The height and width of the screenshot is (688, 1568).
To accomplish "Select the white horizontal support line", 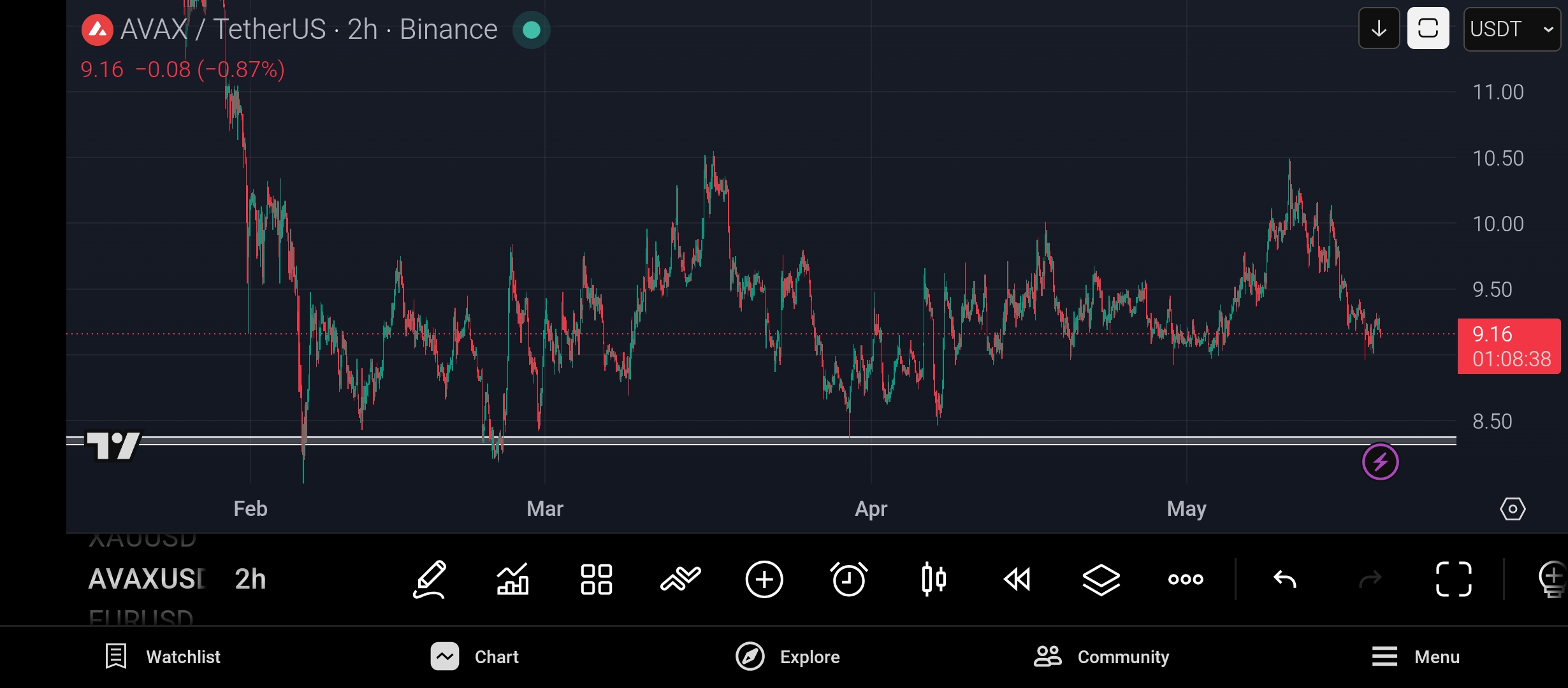I will (x=761, y=441).
